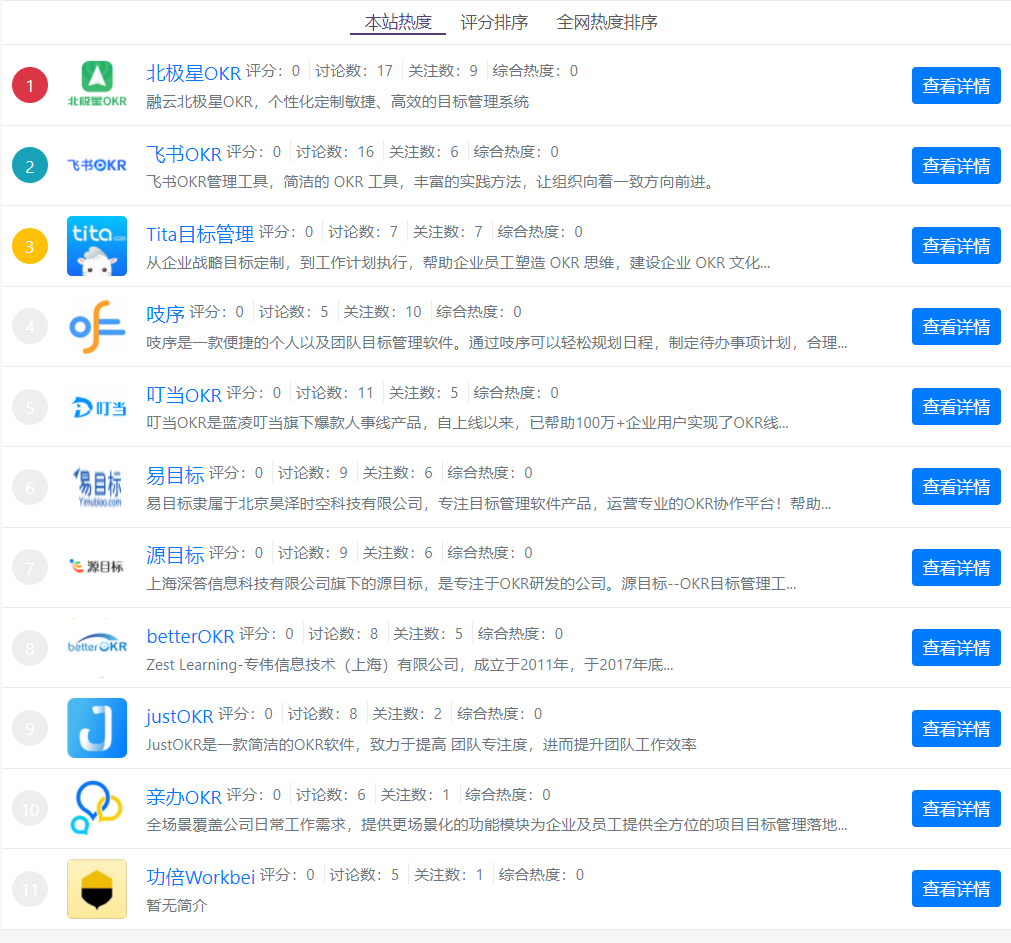Click the 飞书OKR logo icon
This screenshot has height=943, width=1011.
pos(97,166)
